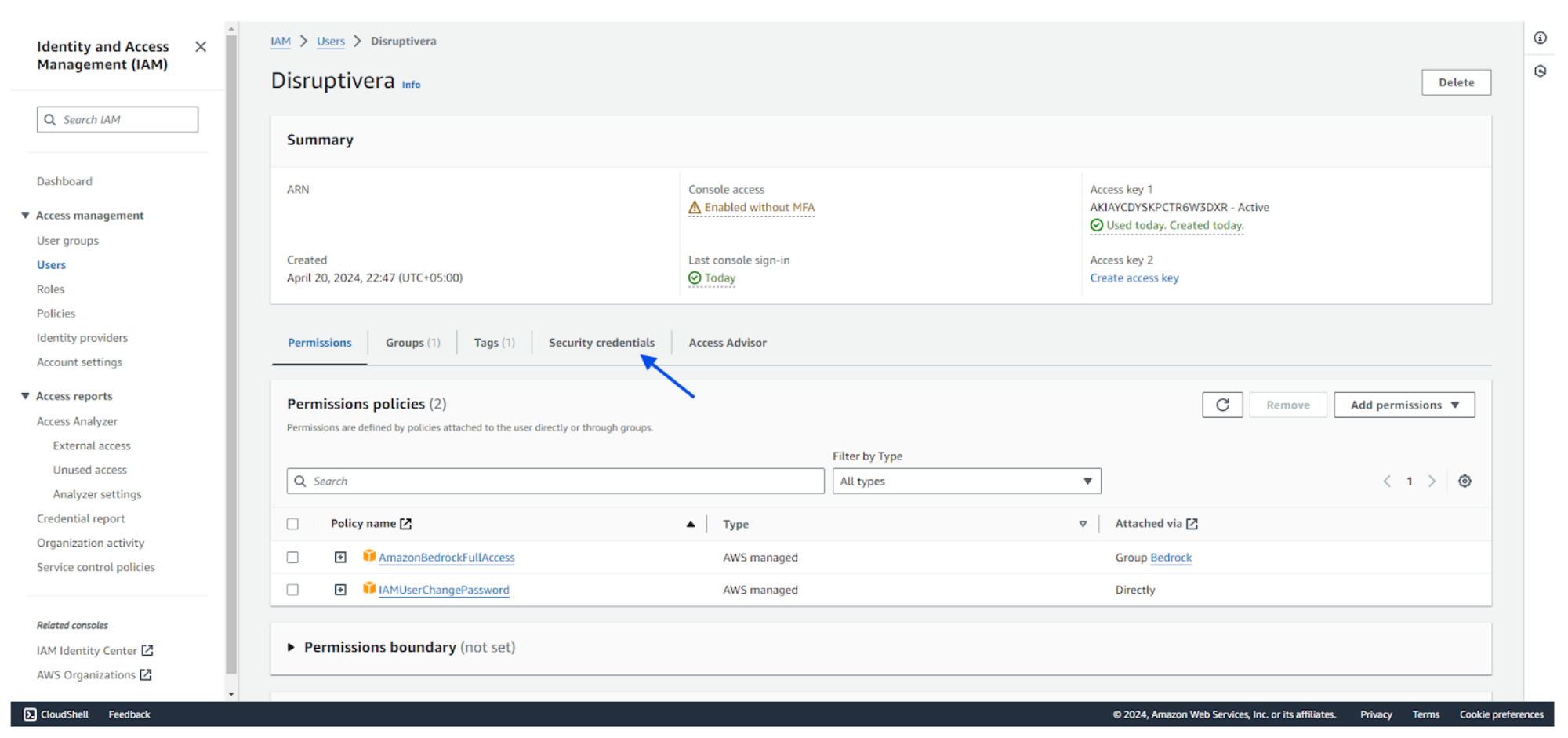Open table preferences gear icon
The width and height of the screenshot is (1568, 738).
[1464, 482]
